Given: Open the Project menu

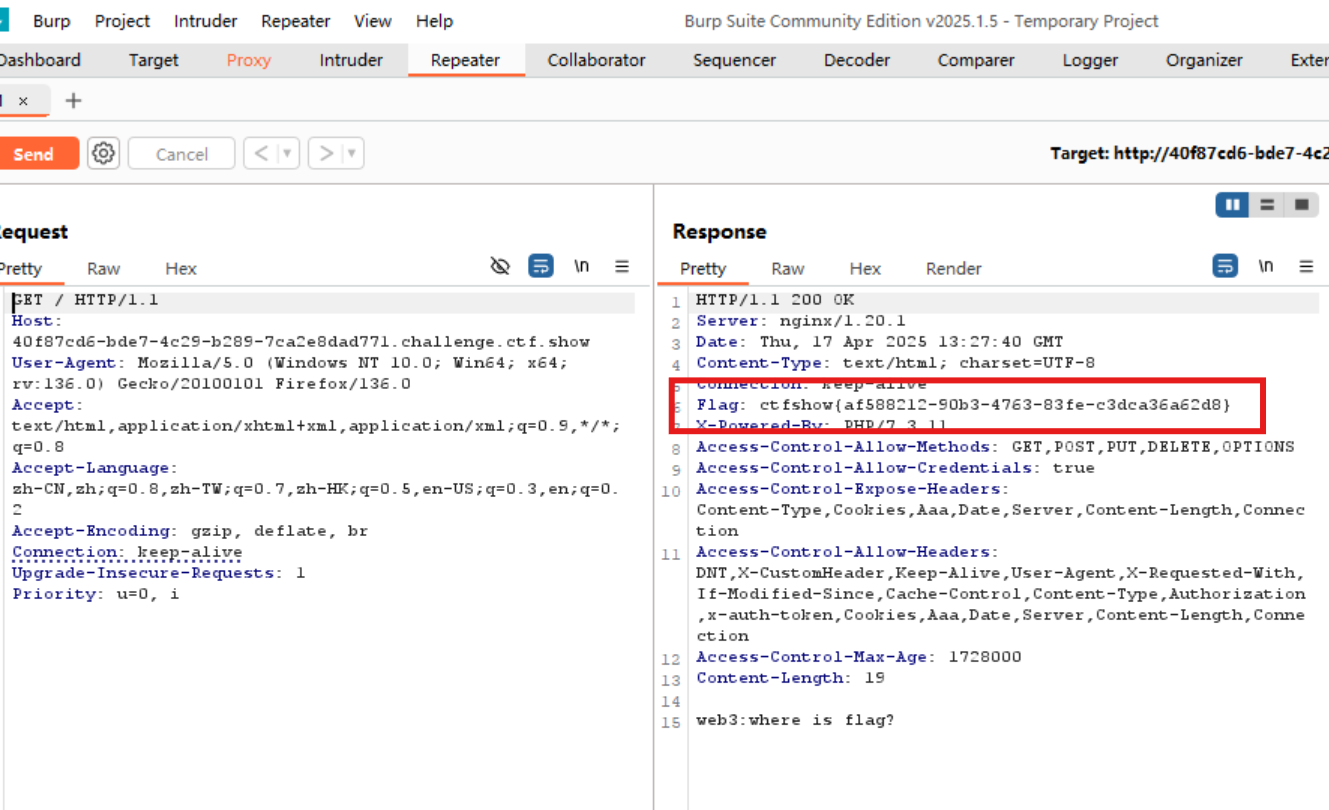Looking at the screenshot, I should click(x=123, y=21).
